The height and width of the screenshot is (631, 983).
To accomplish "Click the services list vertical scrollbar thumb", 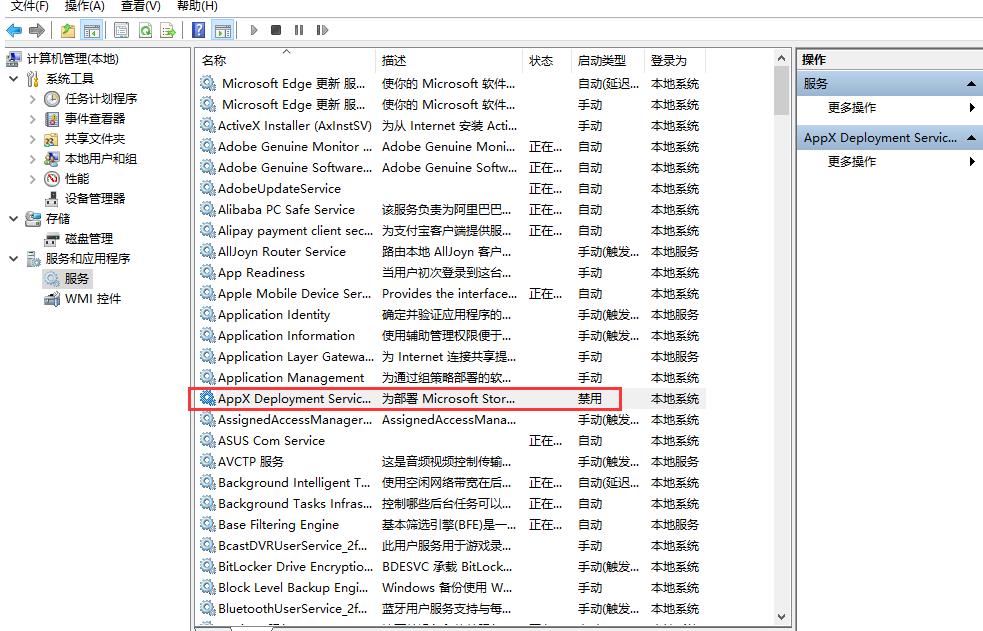I will pos(781,91).
